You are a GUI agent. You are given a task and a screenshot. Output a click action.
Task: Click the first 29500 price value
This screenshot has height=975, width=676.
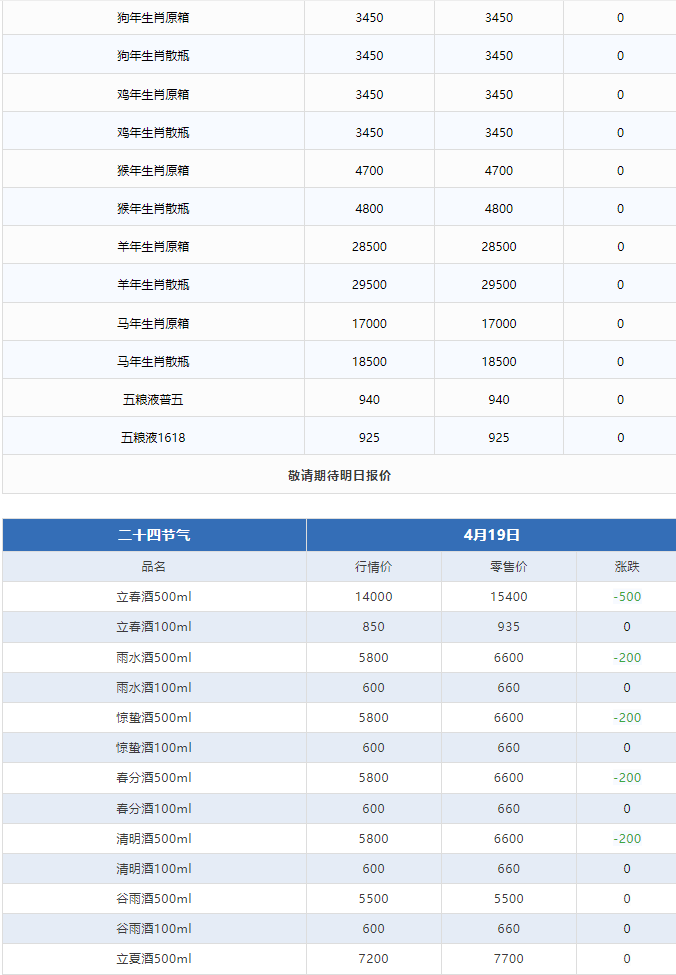point(369,284)
